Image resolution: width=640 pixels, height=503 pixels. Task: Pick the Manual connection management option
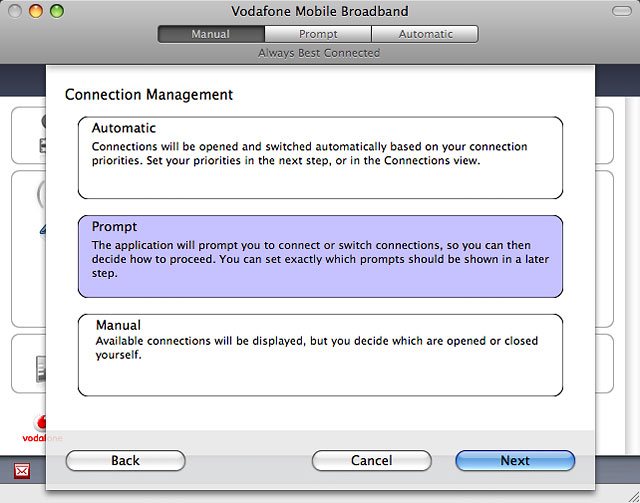(320, 354)
